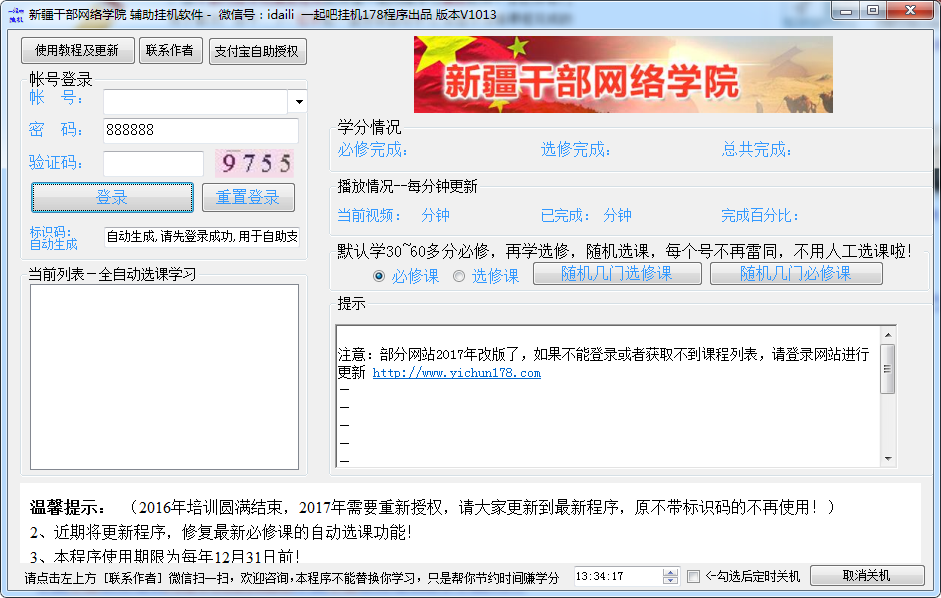This screenshot has height=598, width=941.
Task: Click the 当前视频 label
Action: [369, 216]
